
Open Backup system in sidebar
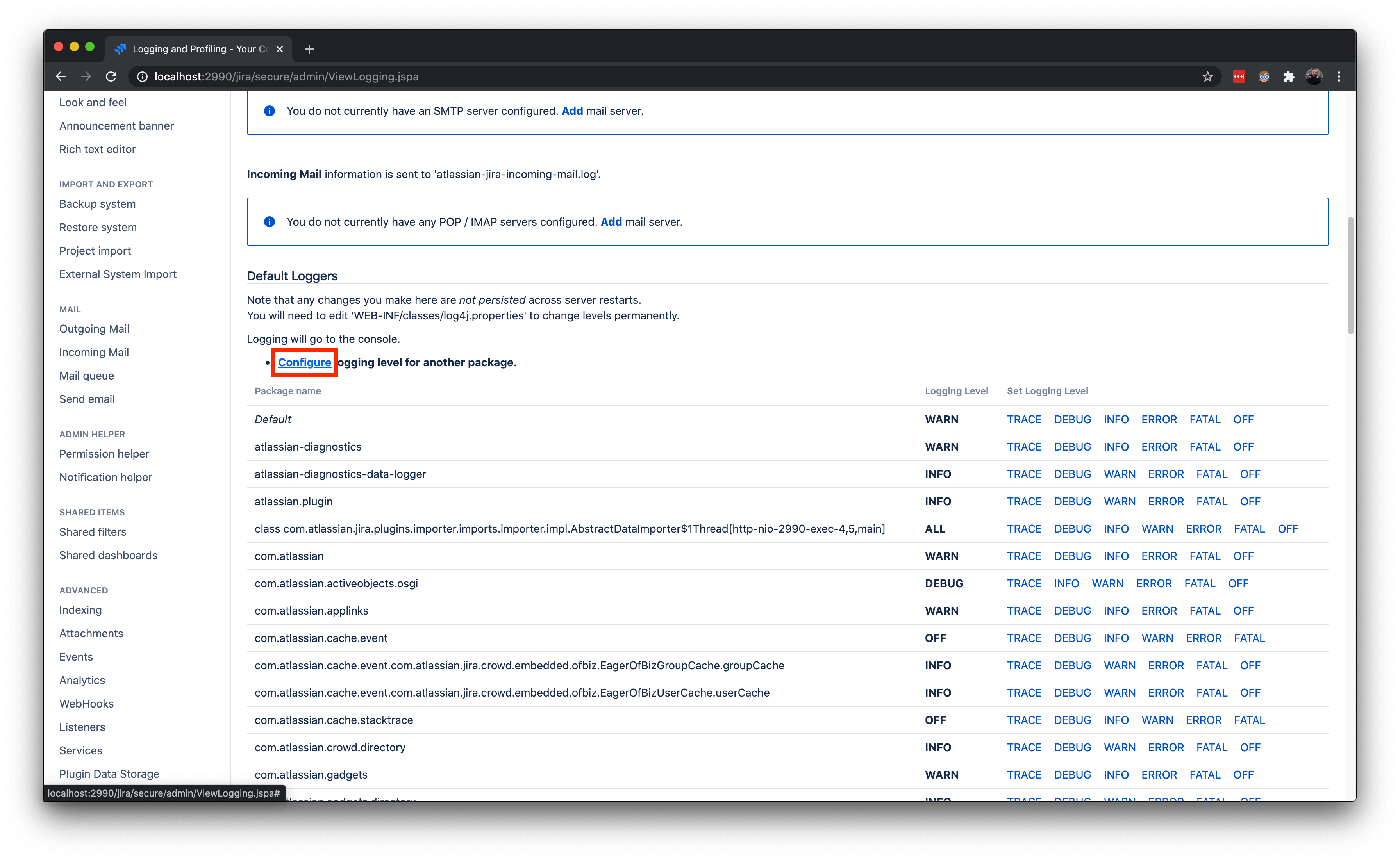coord(97,204)
